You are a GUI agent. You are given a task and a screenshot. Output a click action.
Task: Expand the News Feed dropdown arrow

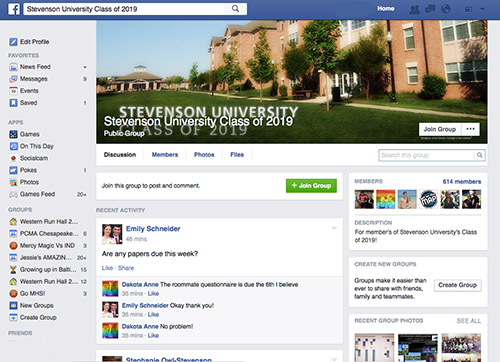pyautogui.click(x=85, y=67)
